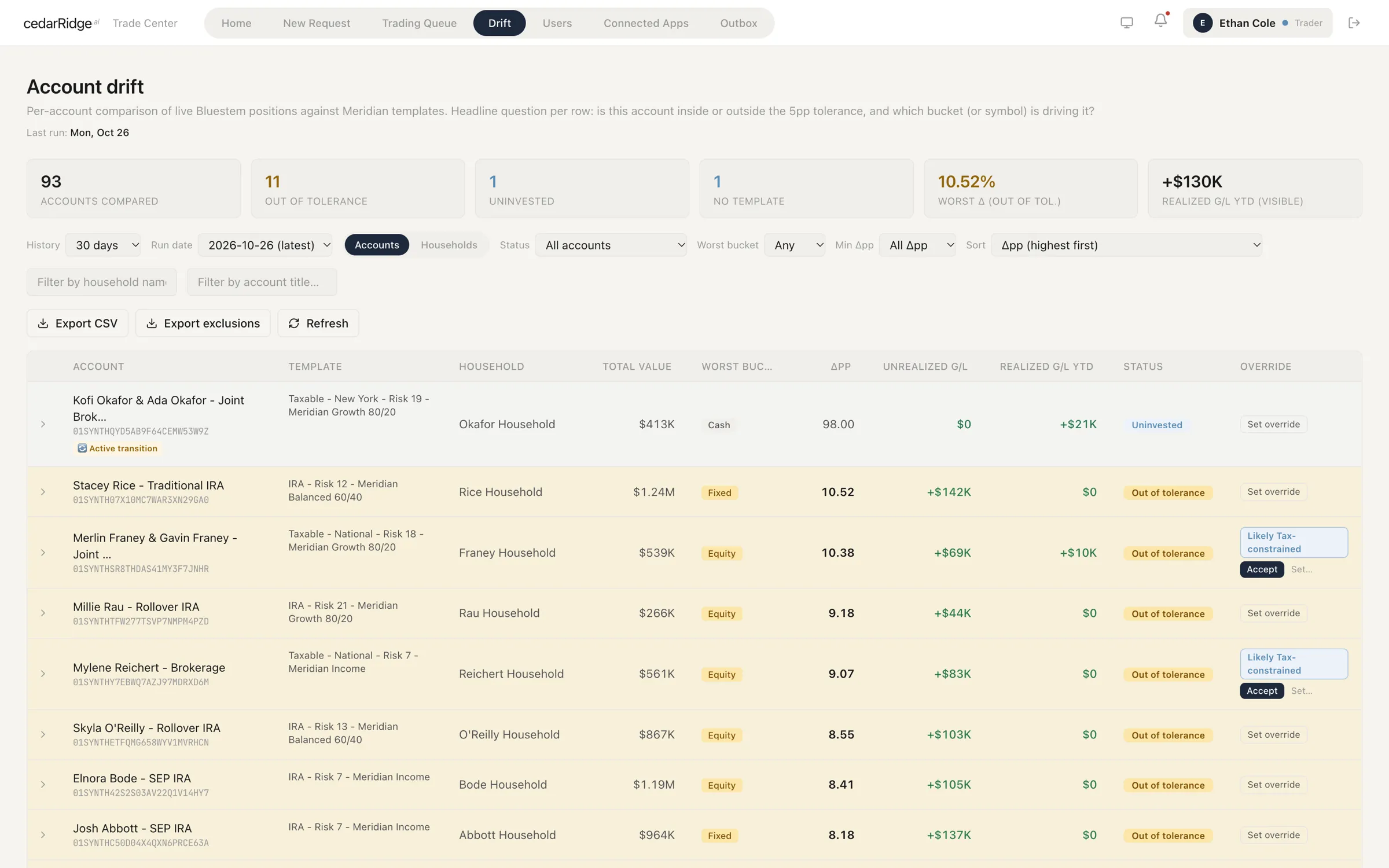Open the Run date dropdown
This screenshot has width=1389, height=868.
(265, 245)
